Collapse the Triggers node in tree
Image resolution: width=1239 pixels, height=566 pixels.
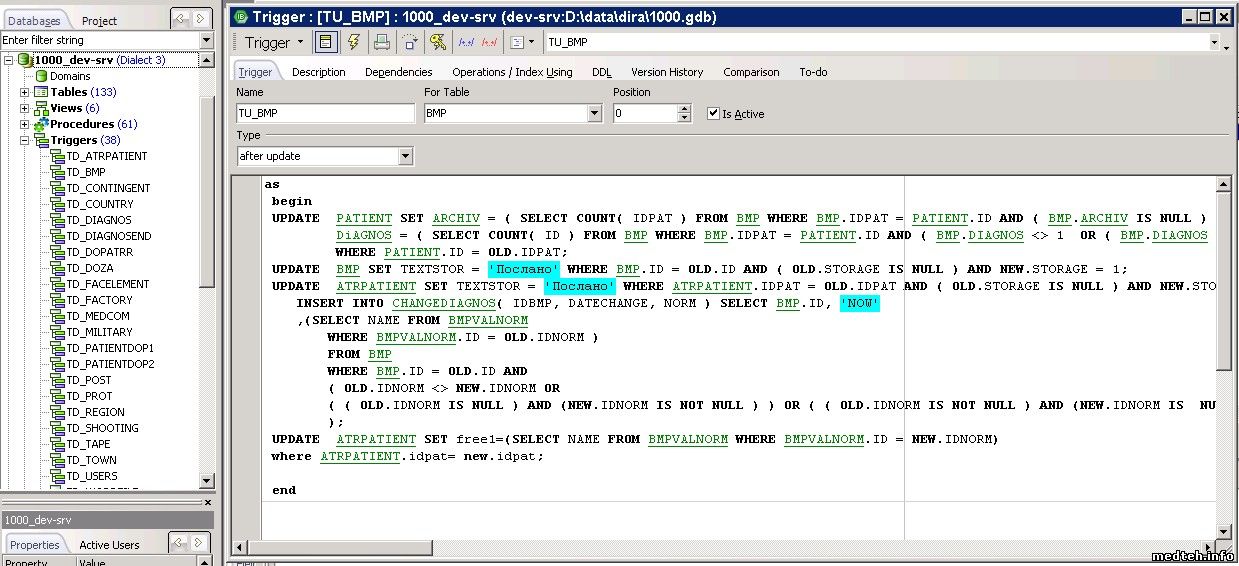pos(25,140)
